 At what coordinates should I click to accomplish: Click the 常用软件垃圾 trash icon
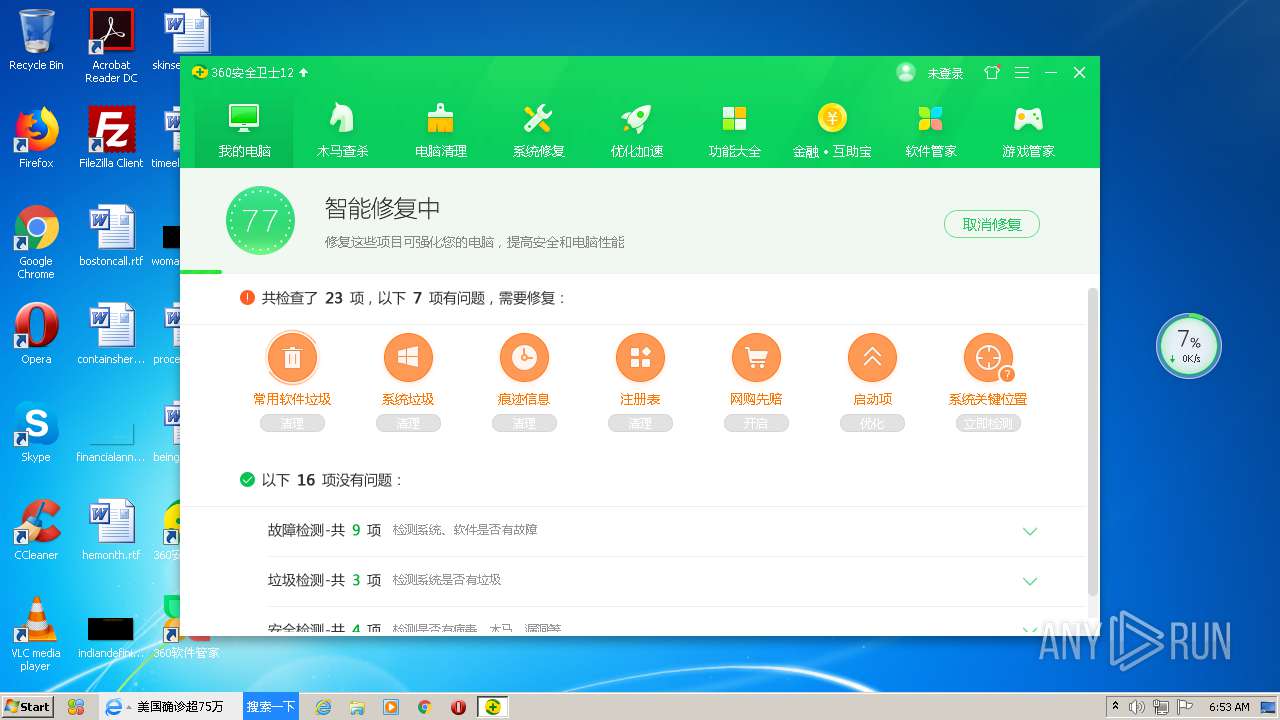[x=292, y=357]
